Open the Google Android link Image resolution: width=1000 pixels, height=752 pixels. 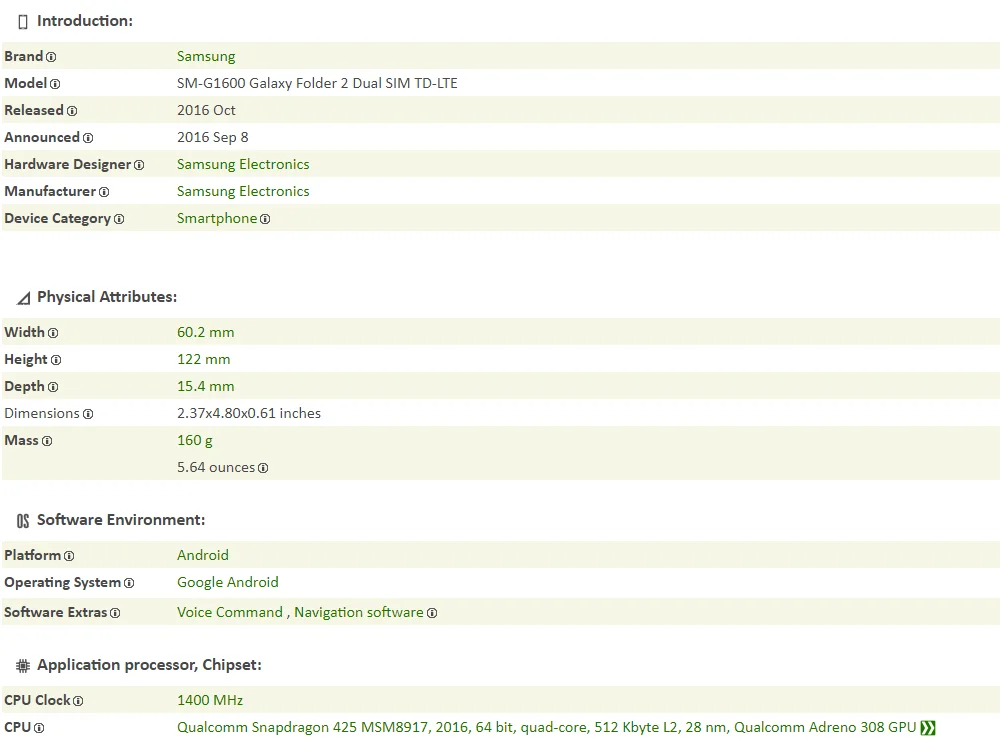click(x=228, y=582)
